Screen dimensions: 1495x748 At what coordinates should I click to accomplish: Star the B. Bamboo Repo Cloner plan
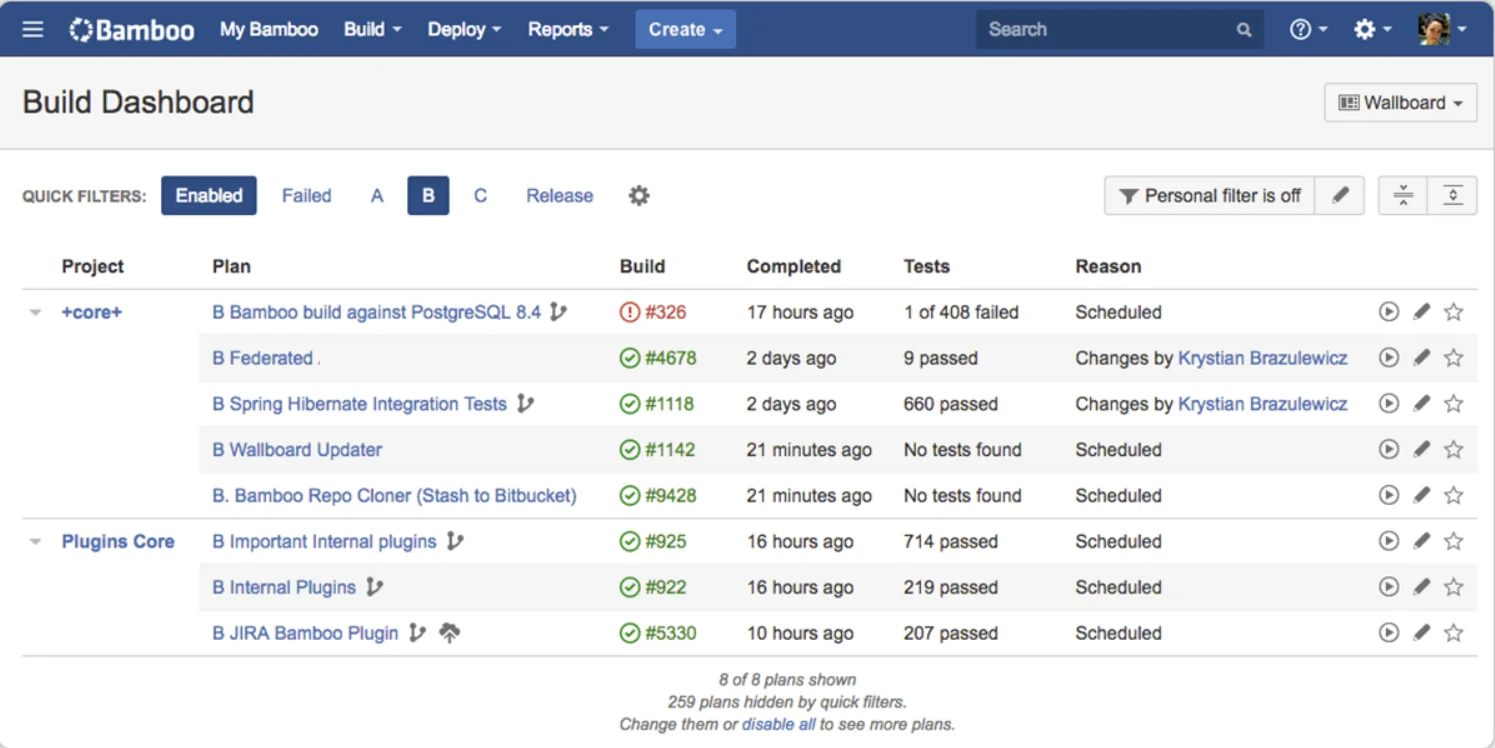tap(1454, 496)
